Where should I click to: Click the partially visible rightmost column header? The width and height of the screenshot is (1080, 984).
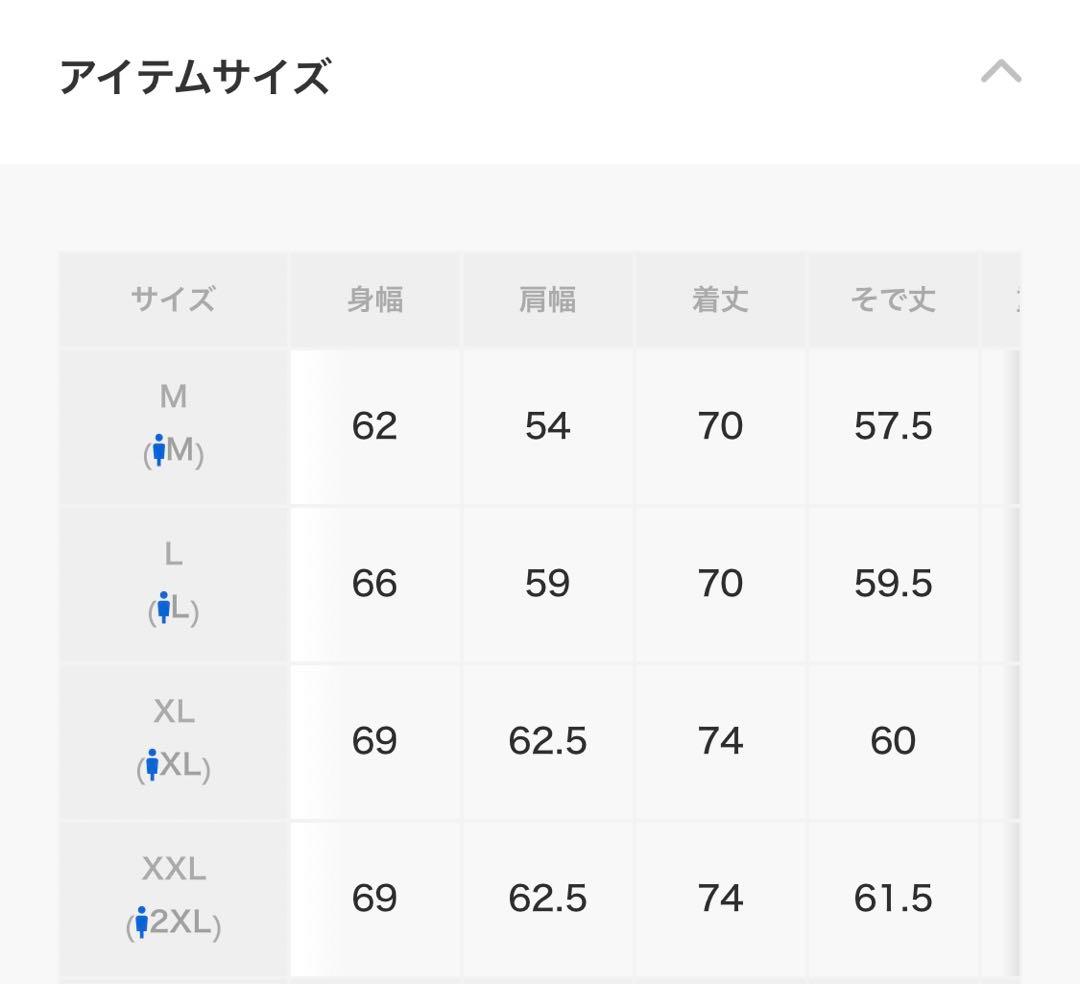tap(1013, 299)
